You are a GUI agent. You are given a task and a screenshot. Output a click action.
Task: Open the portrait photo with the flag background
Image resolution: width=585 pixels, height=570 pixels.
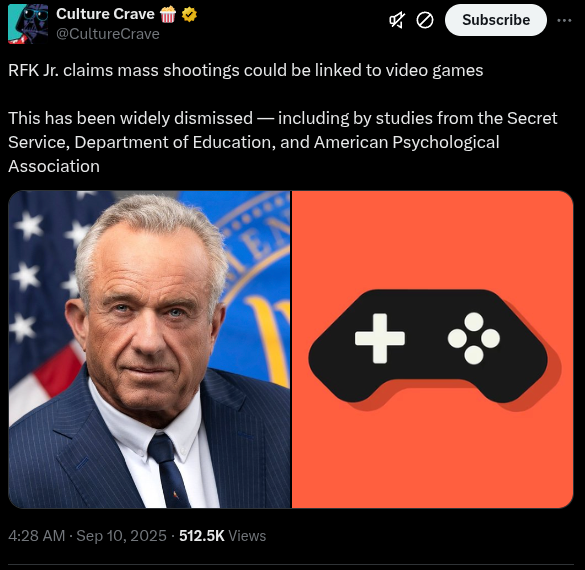click(150, 350)
